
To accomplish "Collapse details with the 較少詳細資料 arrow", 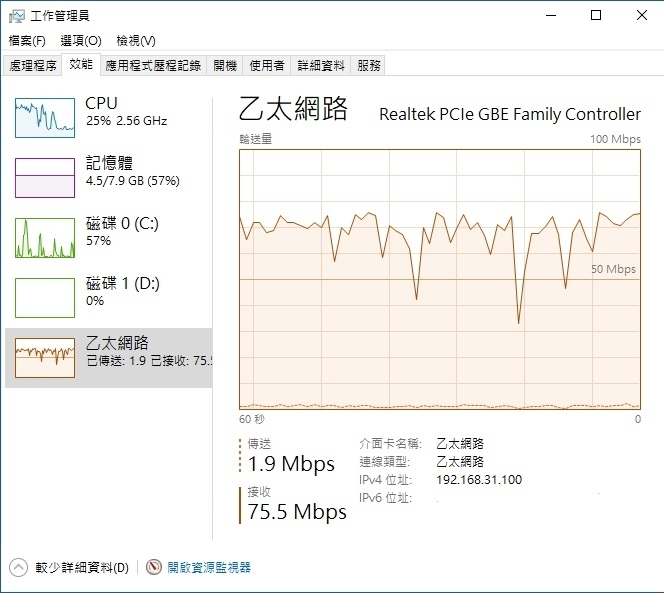I will 18,567.
